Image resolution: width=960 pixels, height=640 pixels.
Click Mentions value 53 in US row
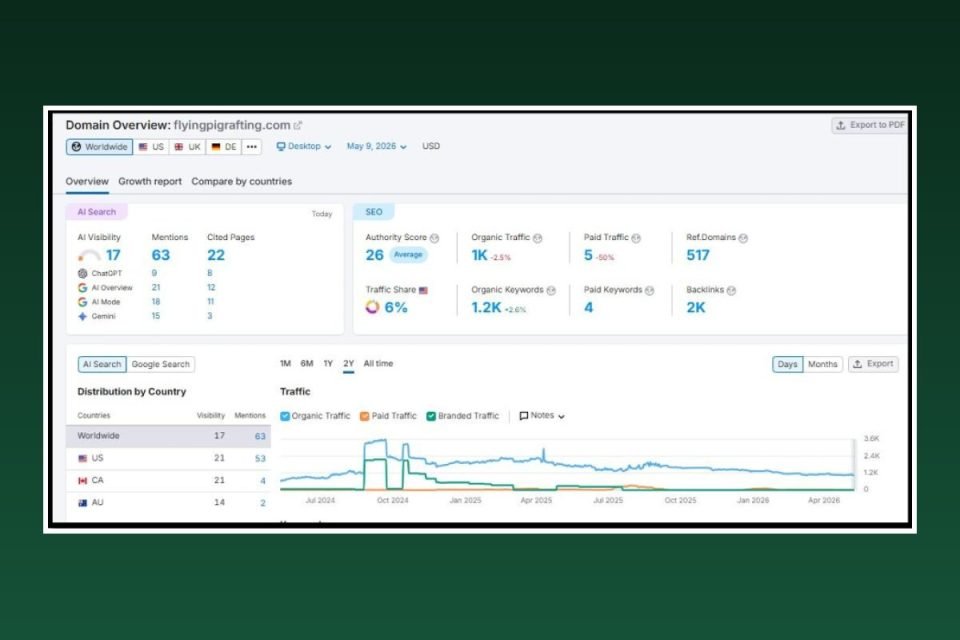[x=260, y=459]
